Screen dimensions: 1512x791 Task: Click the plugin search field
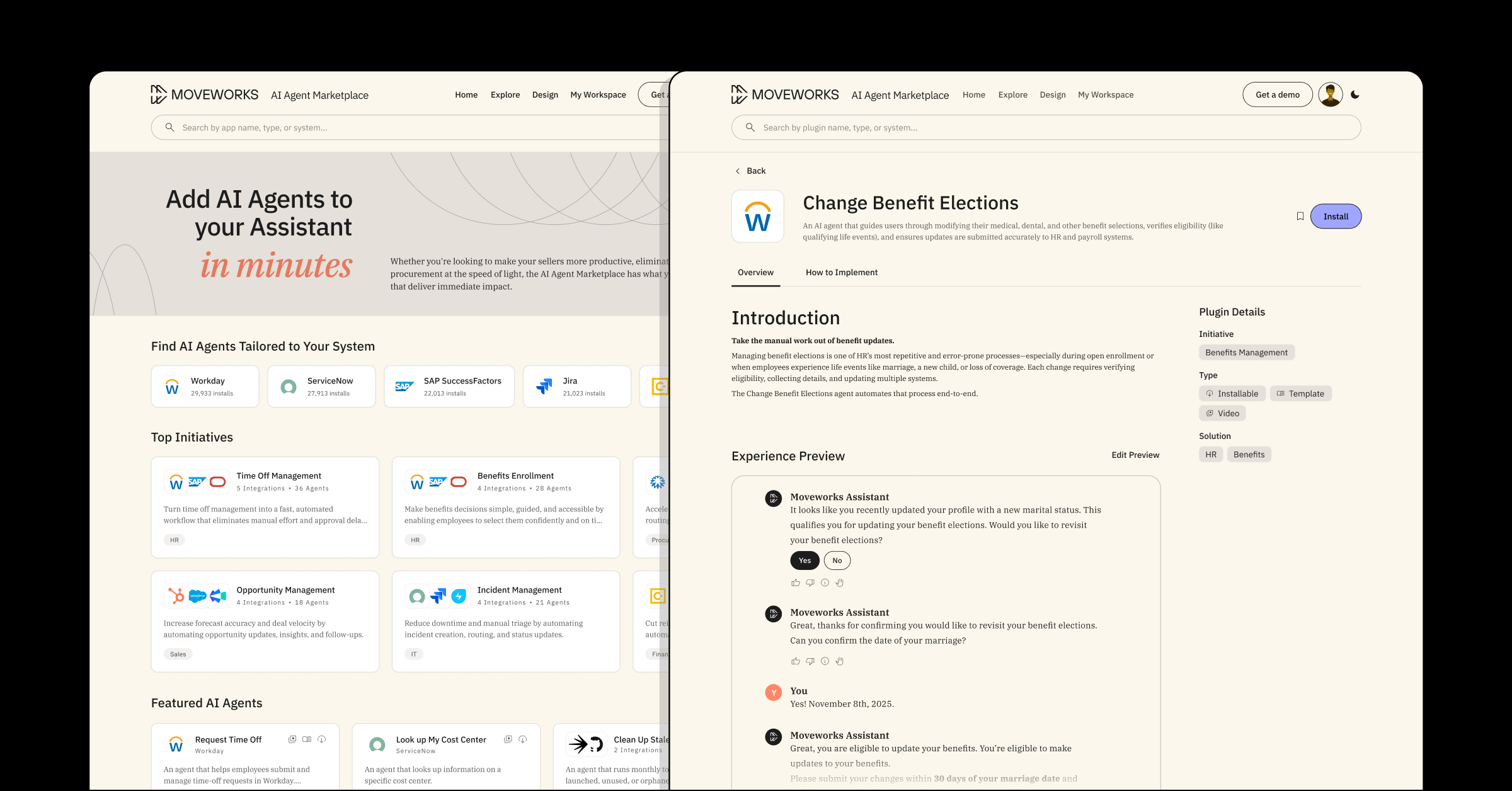1046,127
